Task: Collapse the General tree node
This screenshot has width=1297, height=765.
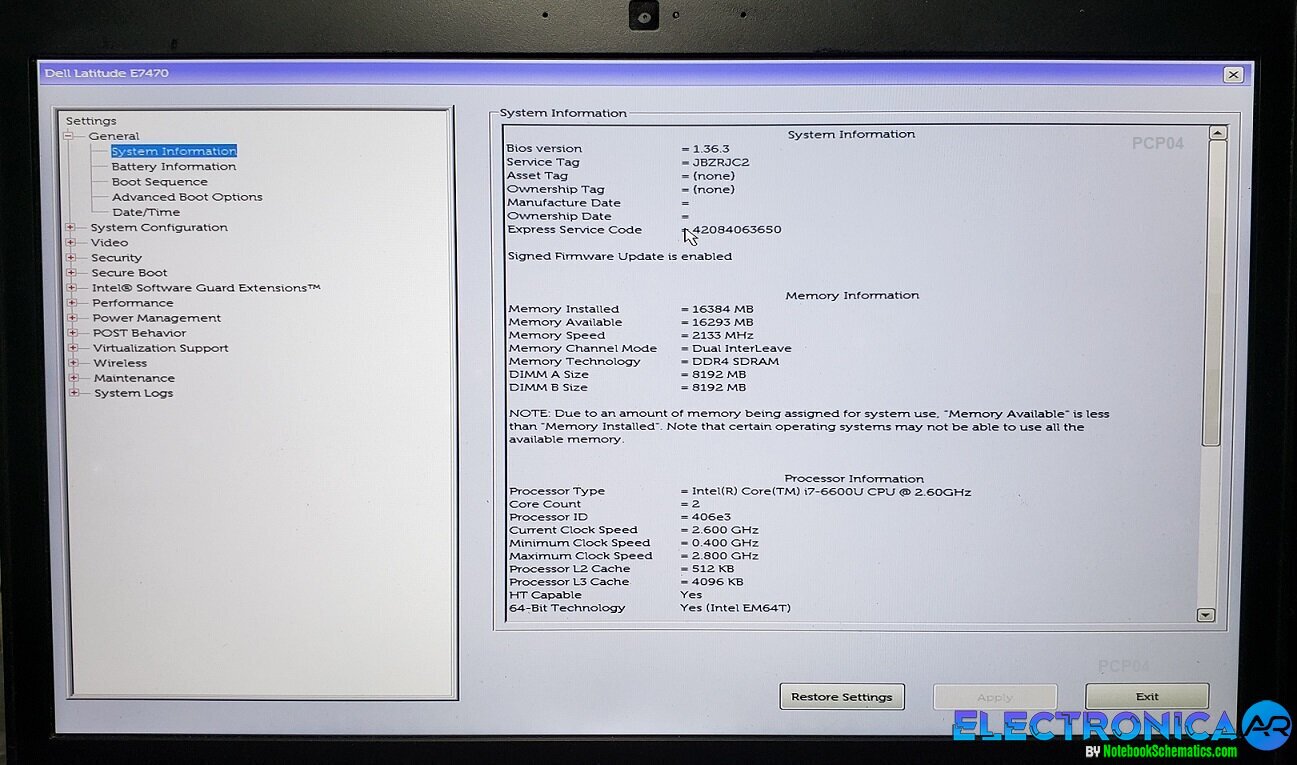Action: pyautogui.click(x=69, y=136)
